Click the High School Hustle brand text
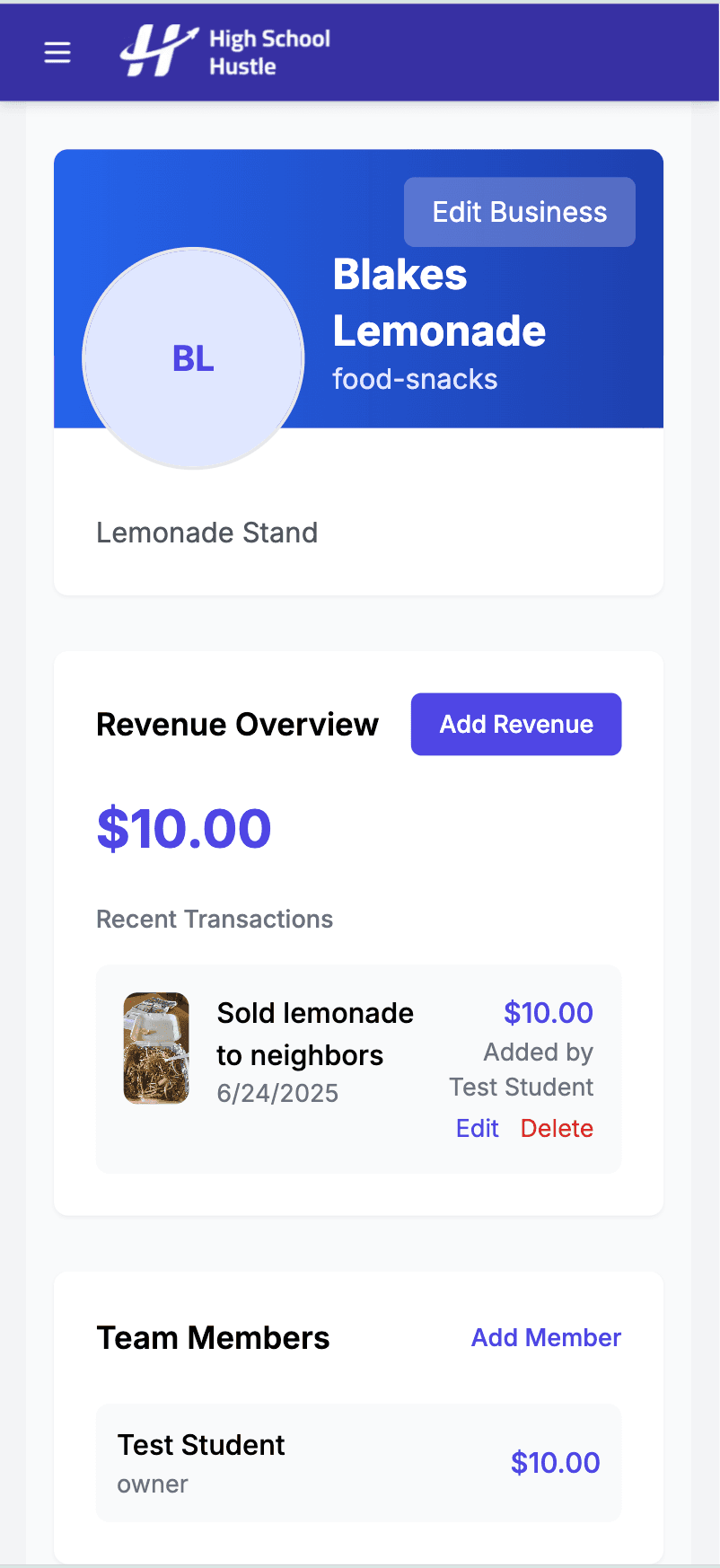 269,52
